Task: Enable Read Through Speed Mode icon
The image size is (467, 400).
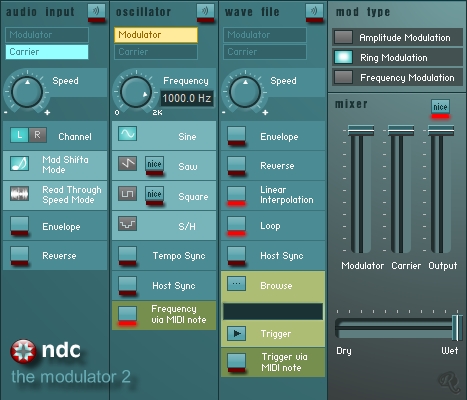Action: (x=19, y=194)
